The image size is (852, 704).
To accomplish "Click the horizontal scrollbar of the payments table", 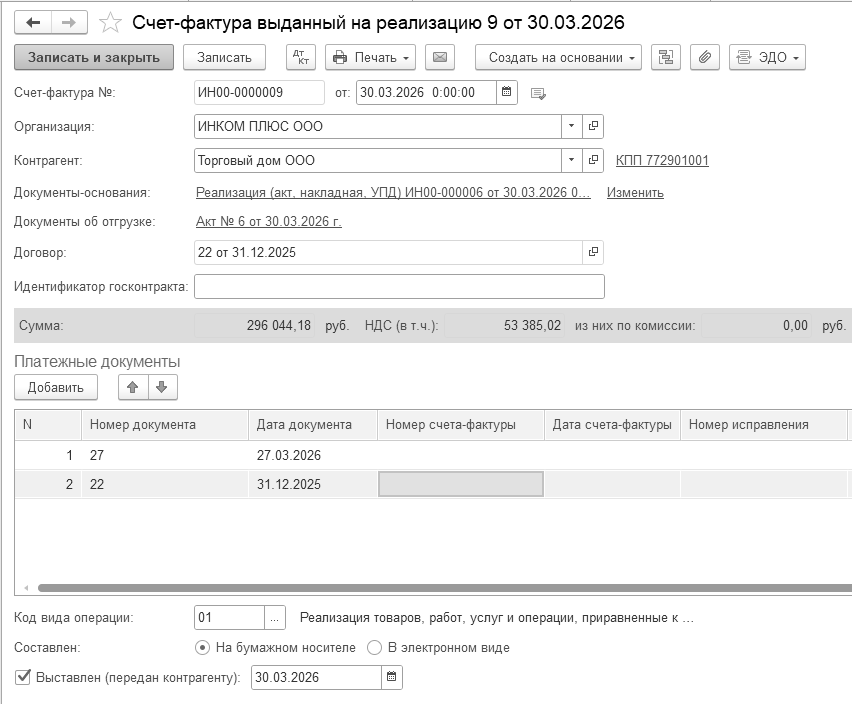I will pos(444,588).
